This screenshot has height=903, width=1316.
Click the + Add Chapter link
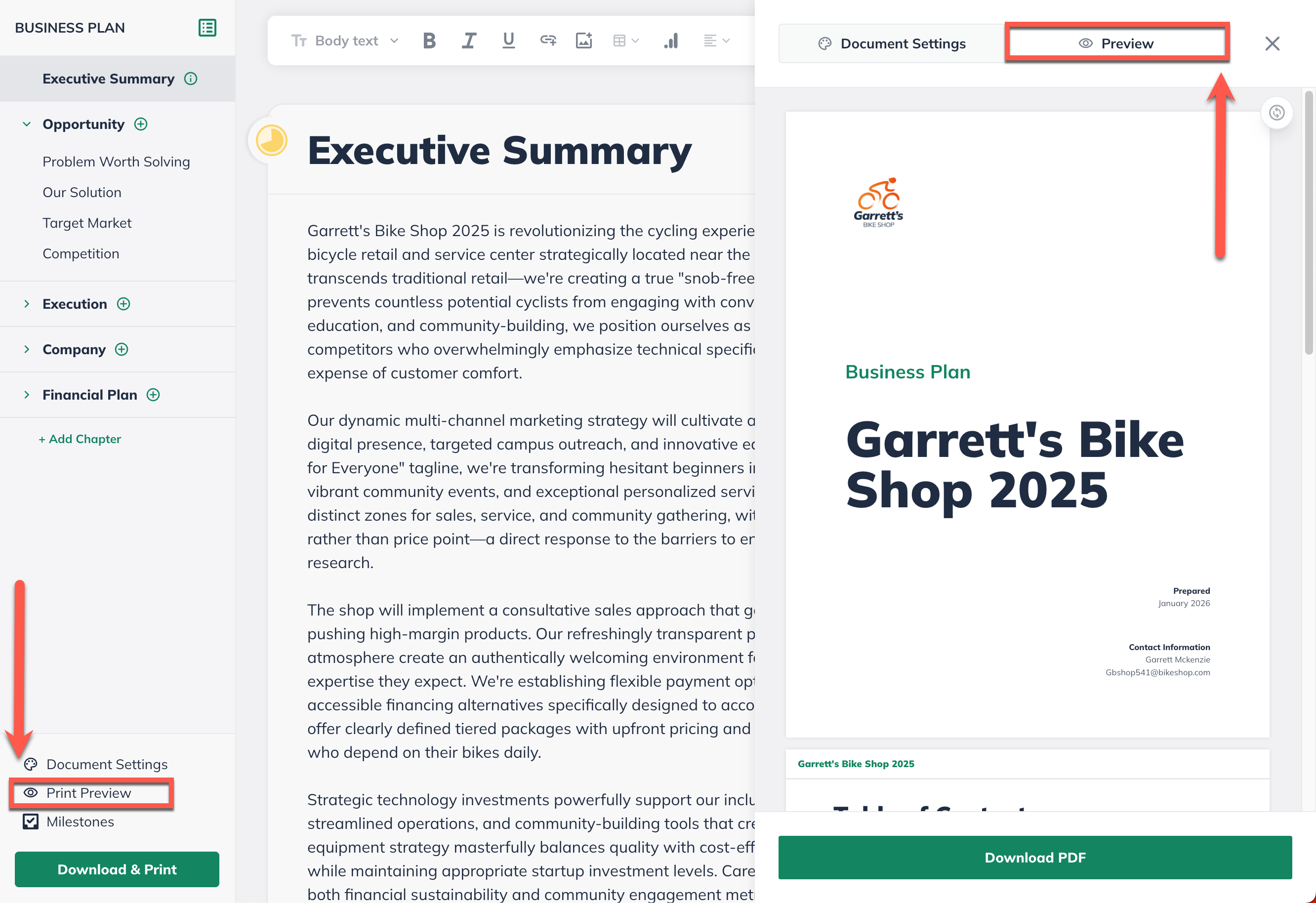coord(80,439)
